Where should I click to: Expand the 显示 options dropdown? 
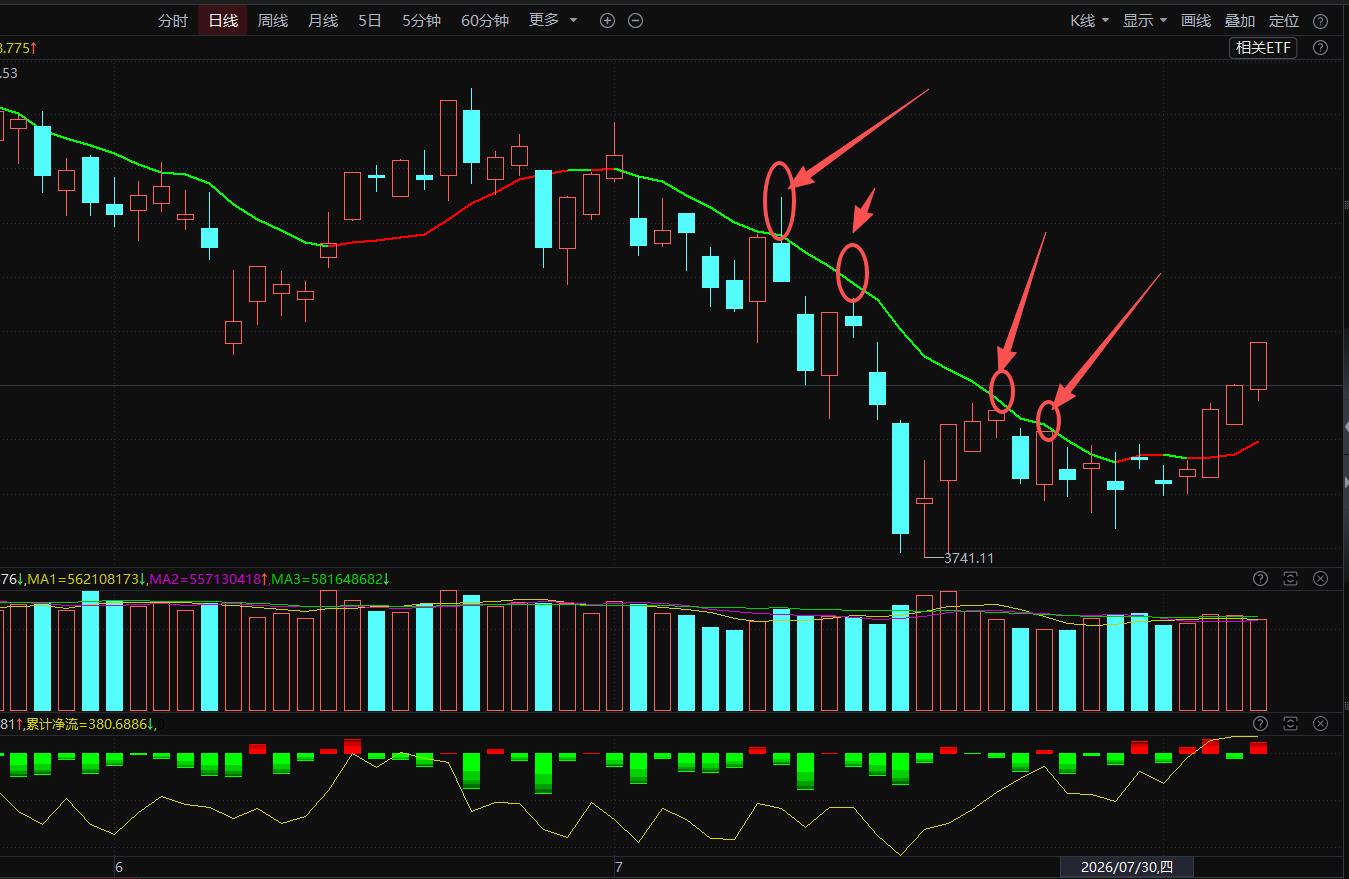(x=1145, y=21)
